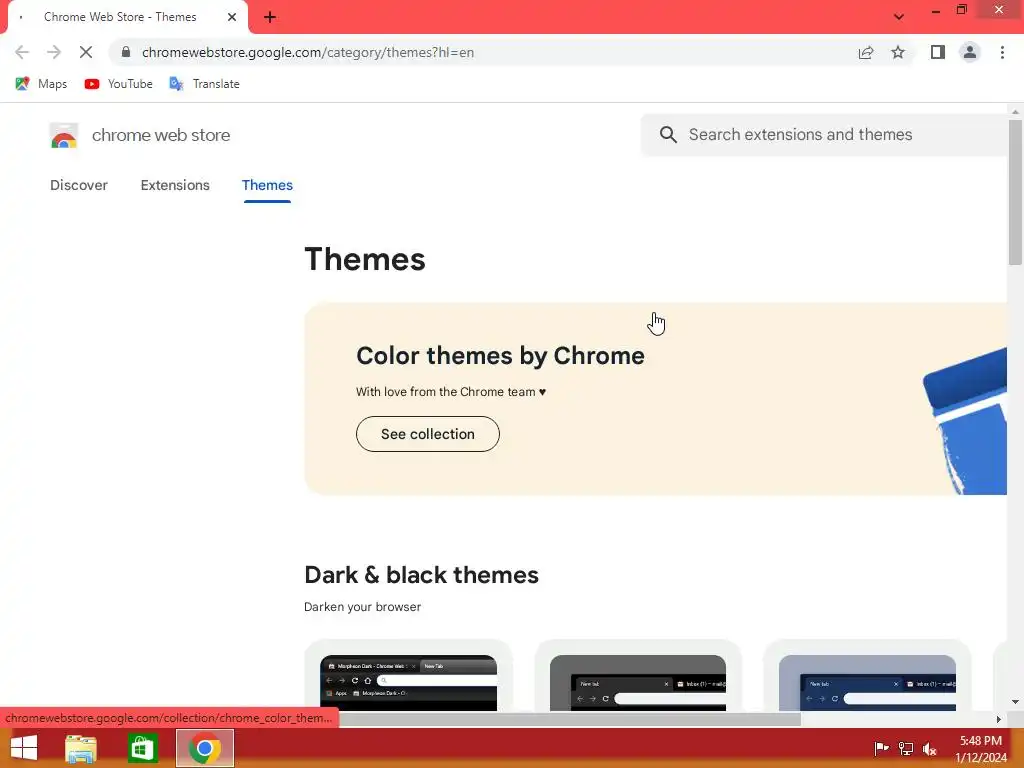
Task: Click the browser back arrow
Action: [x=22, y=52]
